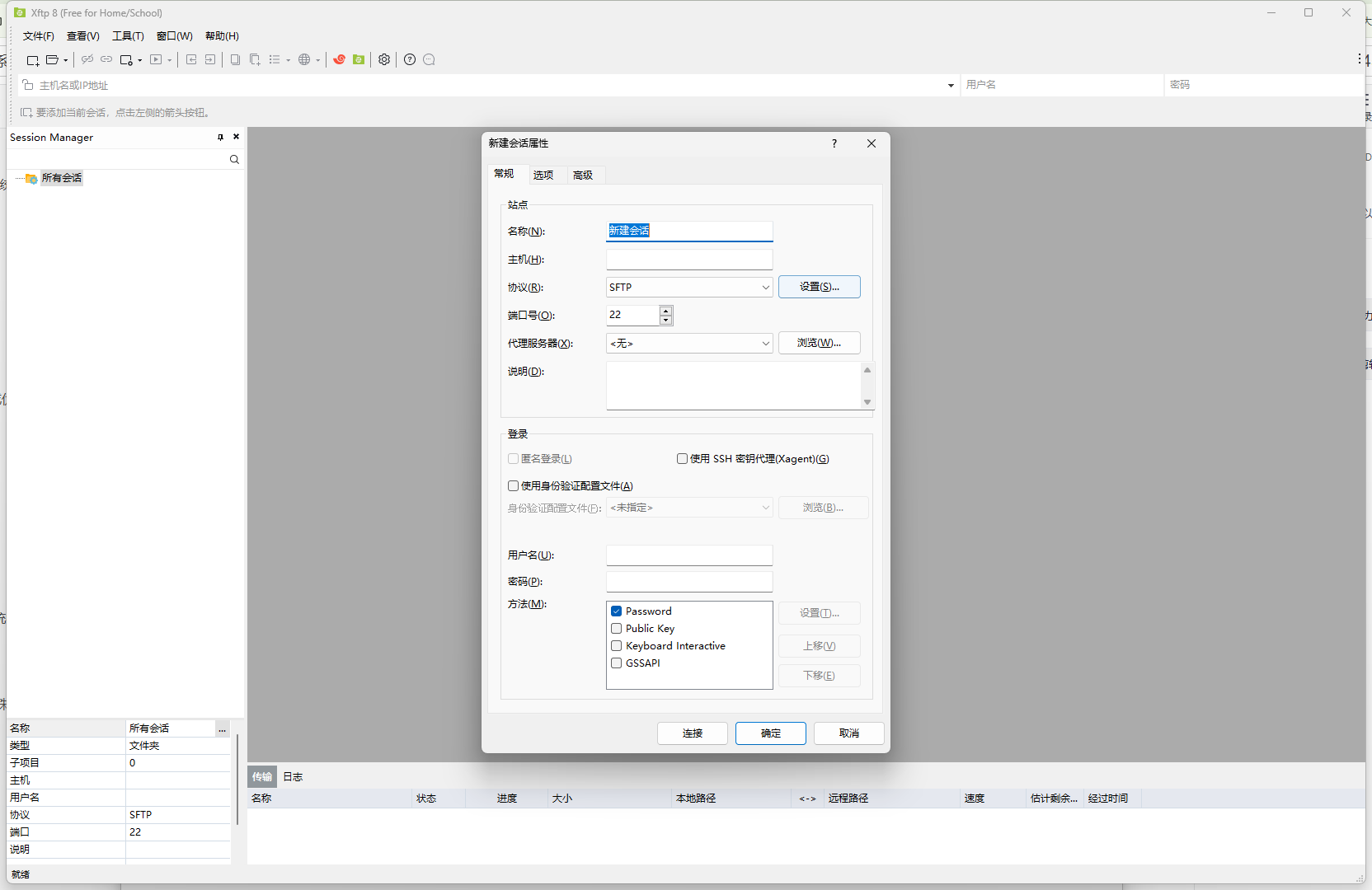Open settings via the toolbar gear icon

[x=384, y=59]
